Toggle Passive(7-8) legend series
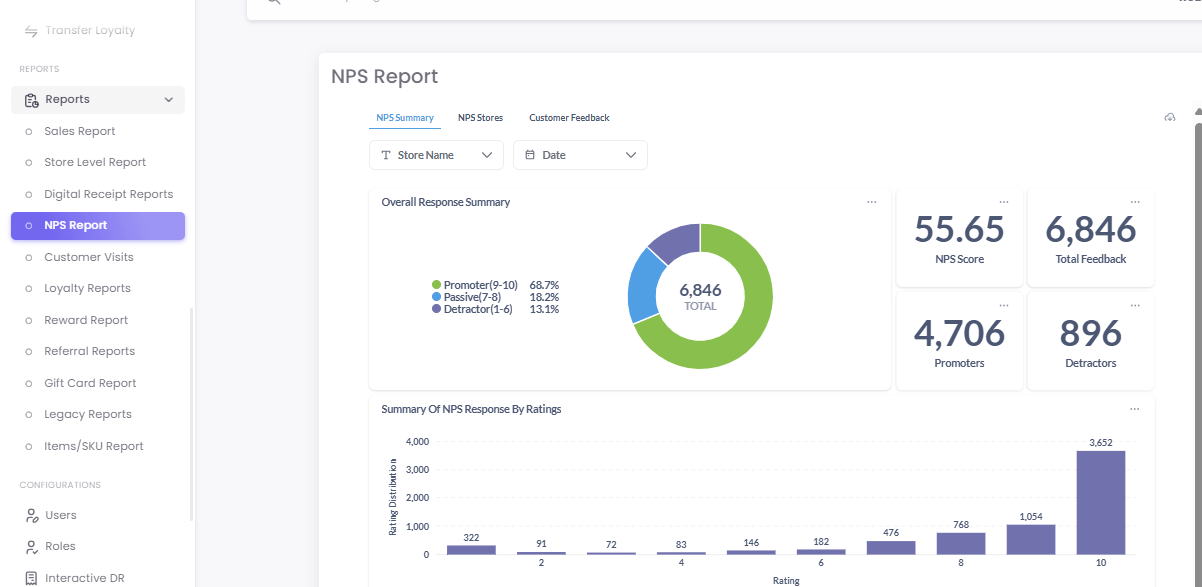The image size is (1202, 587). click(x=471, y=297)
